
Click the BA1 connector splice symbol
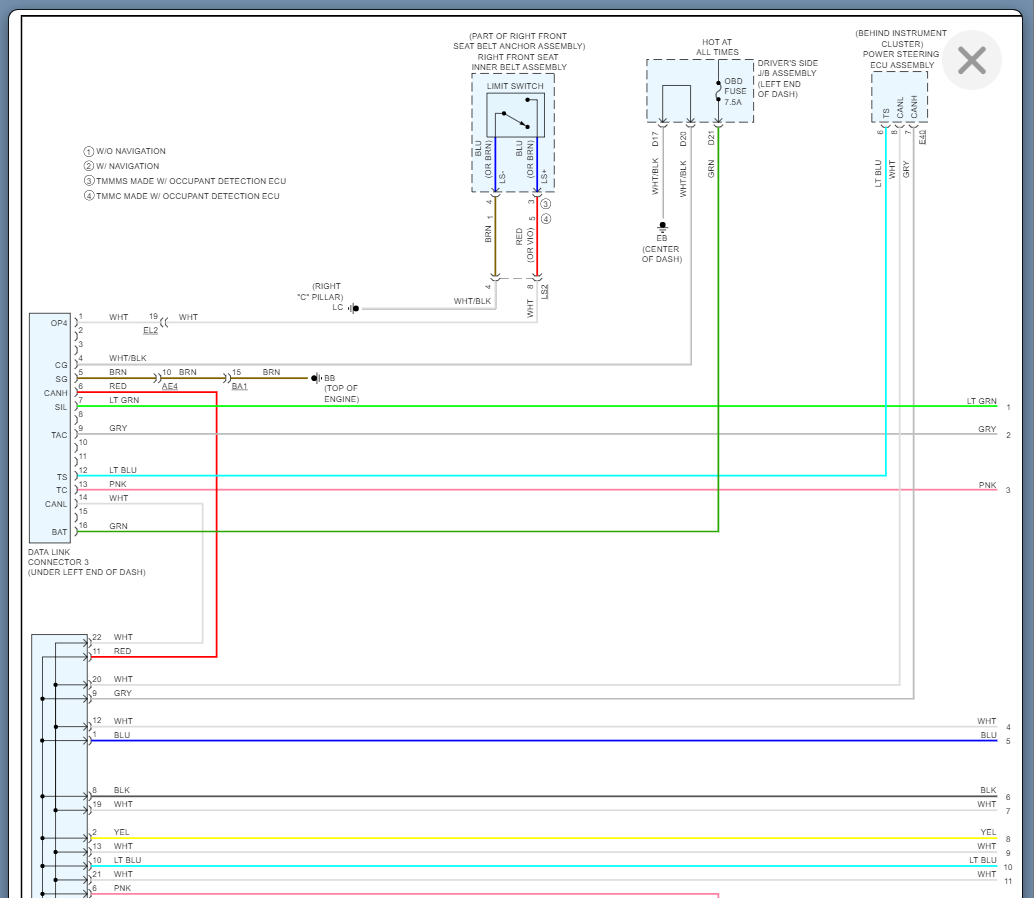coord(228,378)
